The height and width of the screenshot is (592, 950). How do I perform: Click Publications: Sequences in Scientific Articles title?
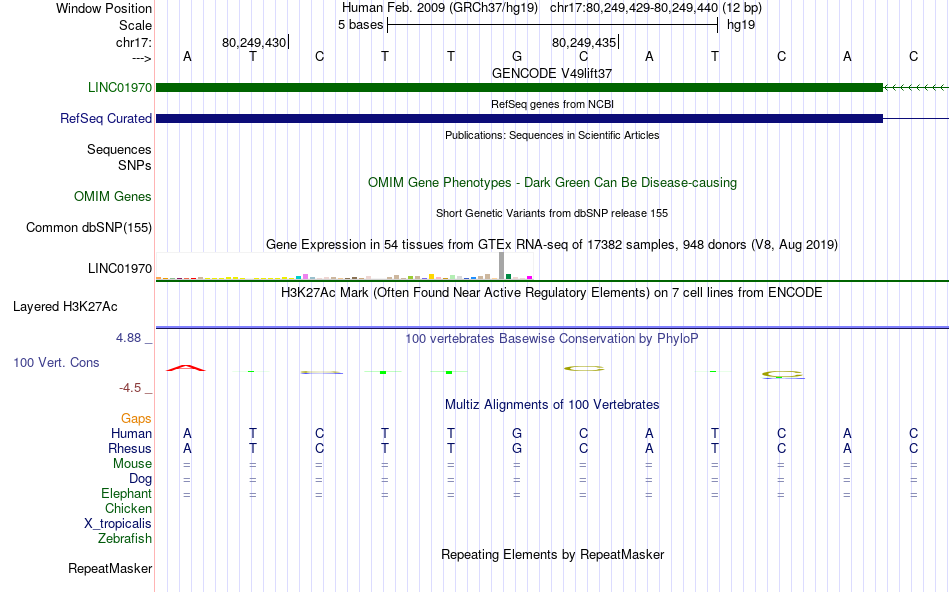point(552,135)
